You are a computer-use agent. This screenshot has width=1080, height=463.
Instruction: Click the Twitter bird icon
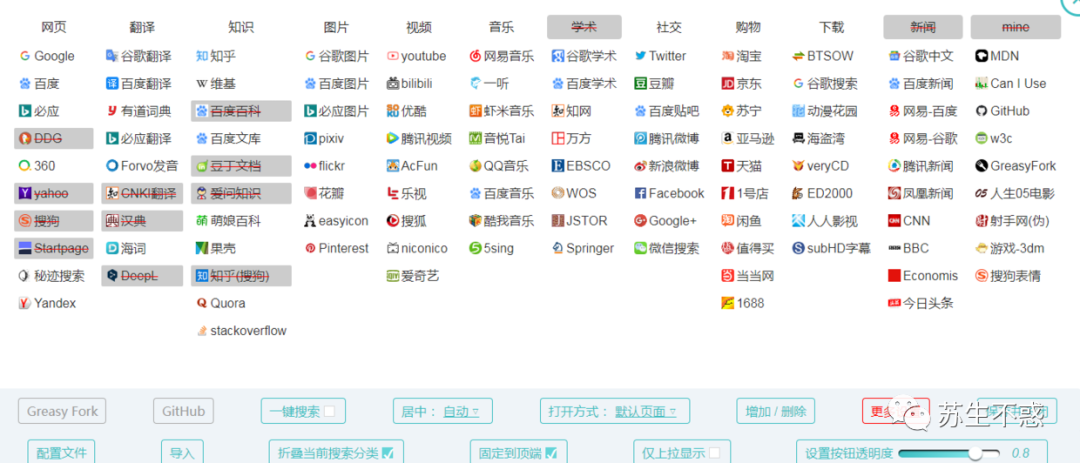coord(641,56)
